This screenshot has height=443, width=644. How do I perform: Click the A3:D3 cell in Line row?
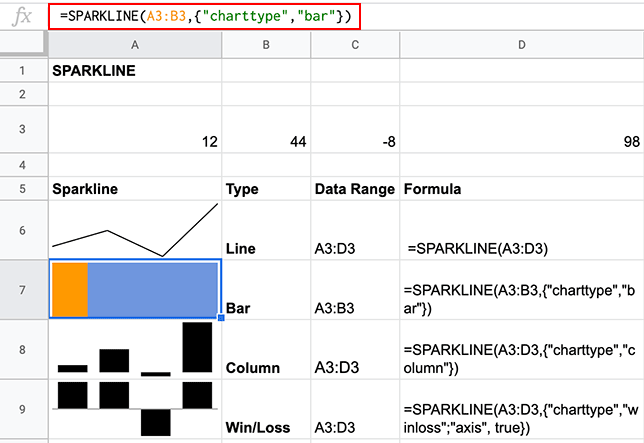[355, 230]
